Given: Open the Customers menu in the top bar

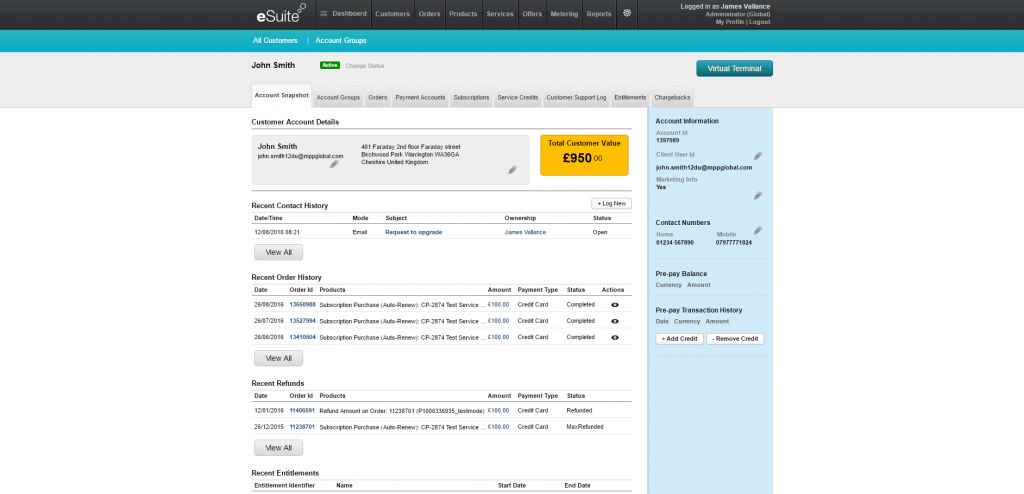Looking at the screenshot, I should click(x=392, y=14).
